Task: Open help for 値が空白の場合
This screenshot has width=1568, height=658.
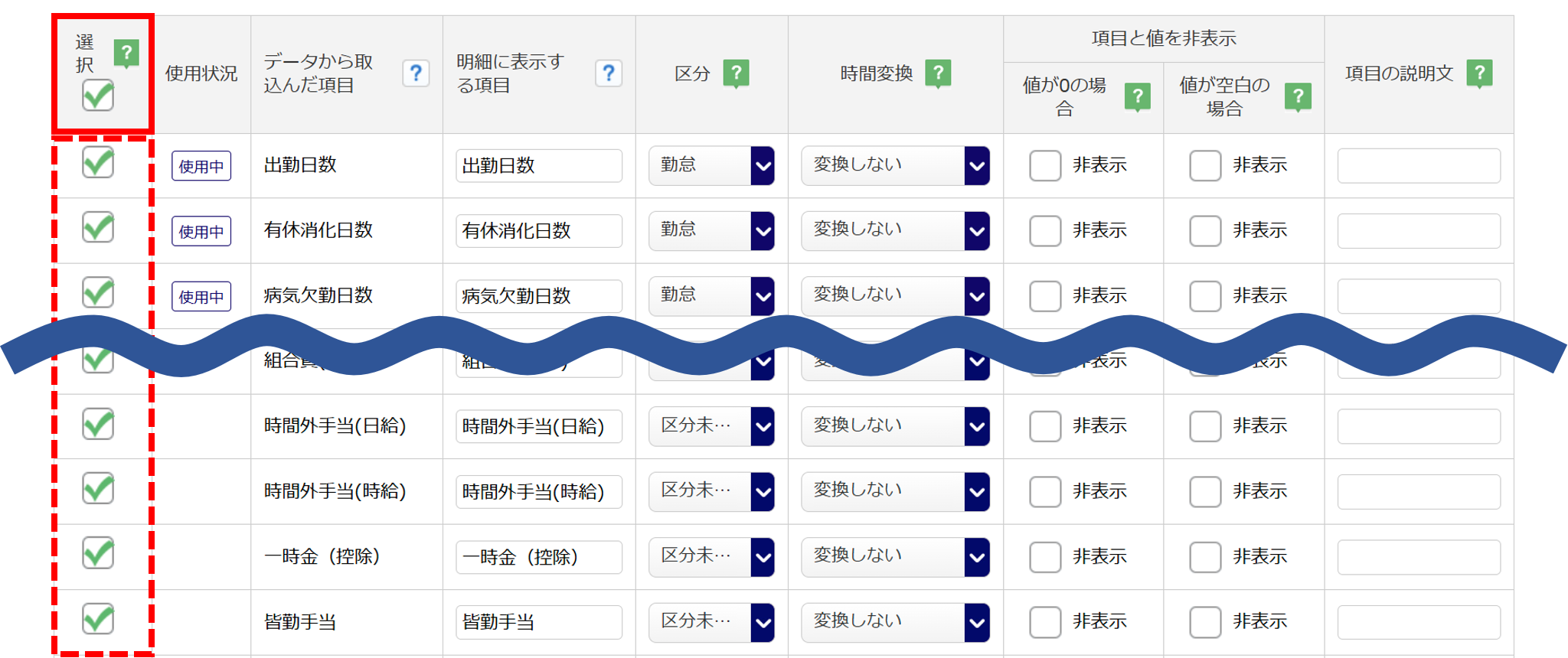Action: (1298, 96)
